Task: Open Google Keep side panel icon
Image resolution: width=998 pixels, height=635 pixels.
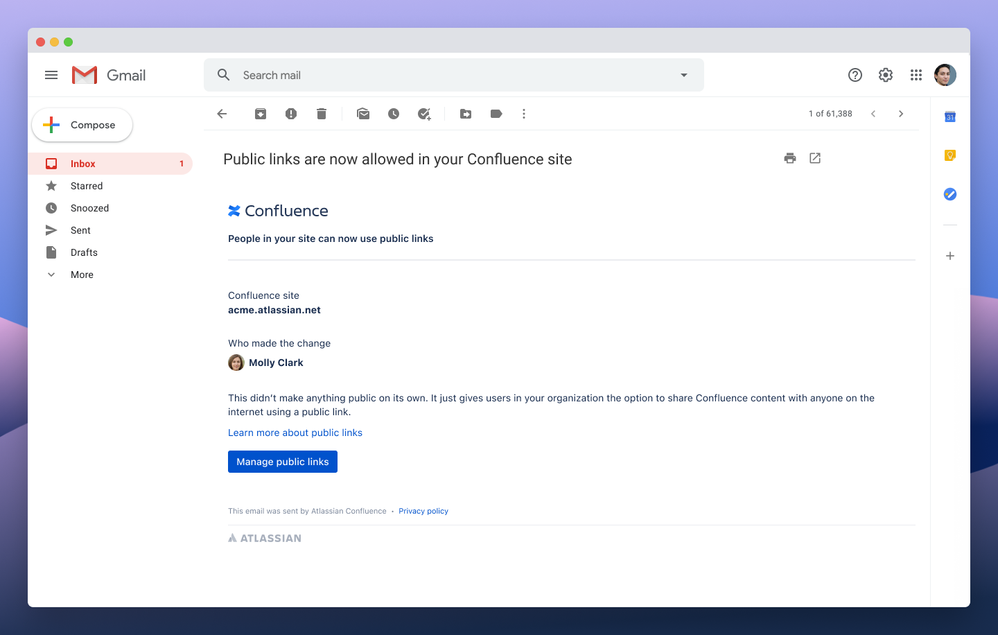Action: tap(950, 155)
